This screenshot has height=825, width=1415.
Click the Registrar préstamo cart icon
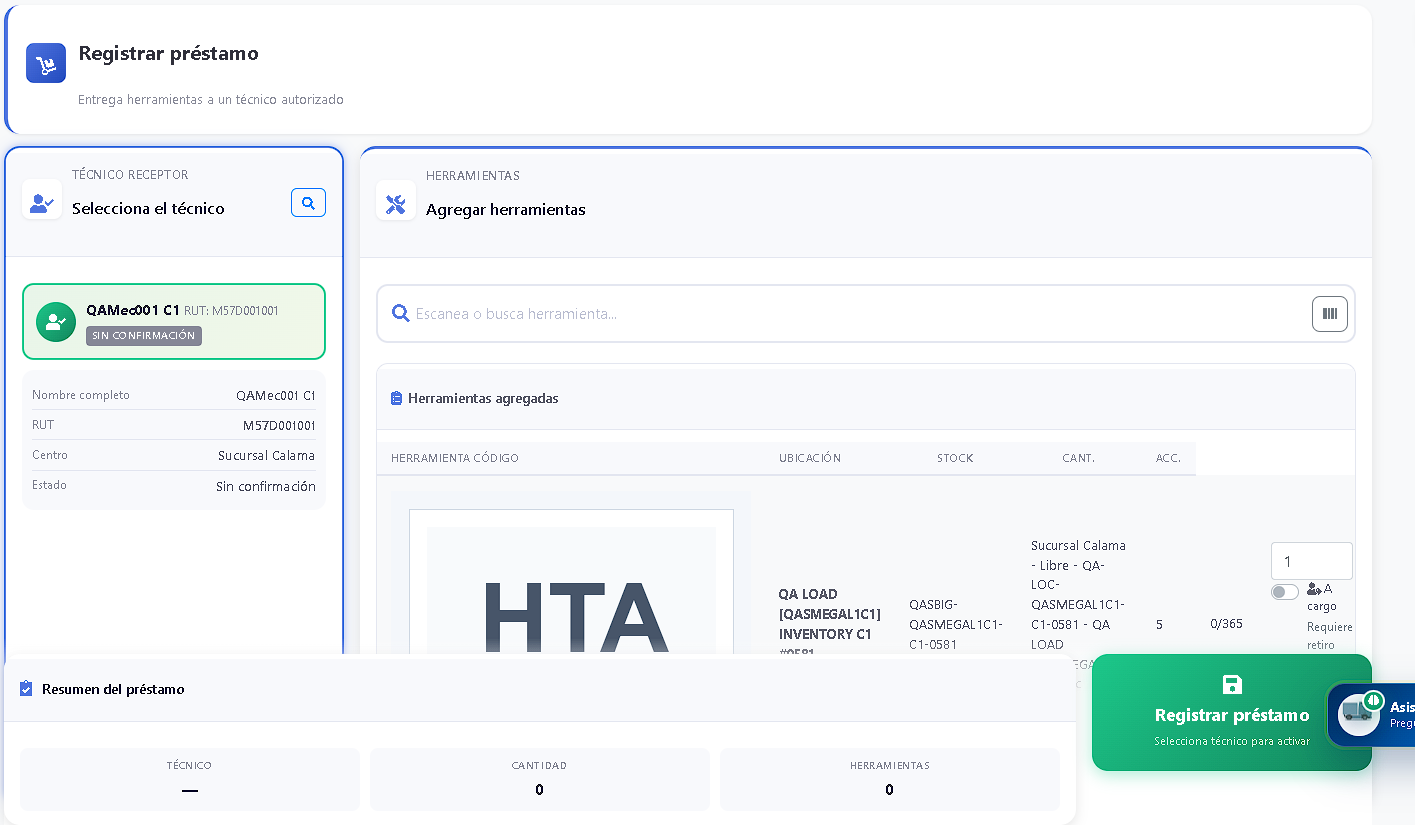46,63
